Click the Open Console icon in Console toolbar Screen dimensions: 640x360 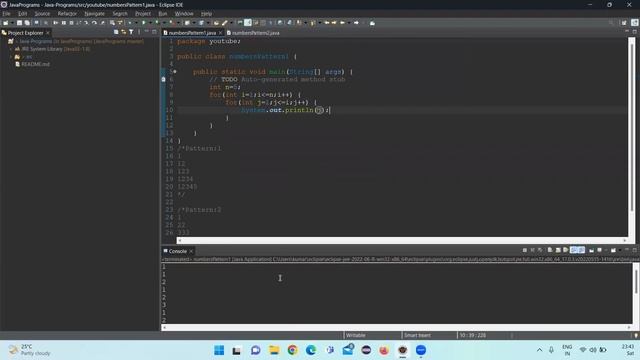[613, 250]
